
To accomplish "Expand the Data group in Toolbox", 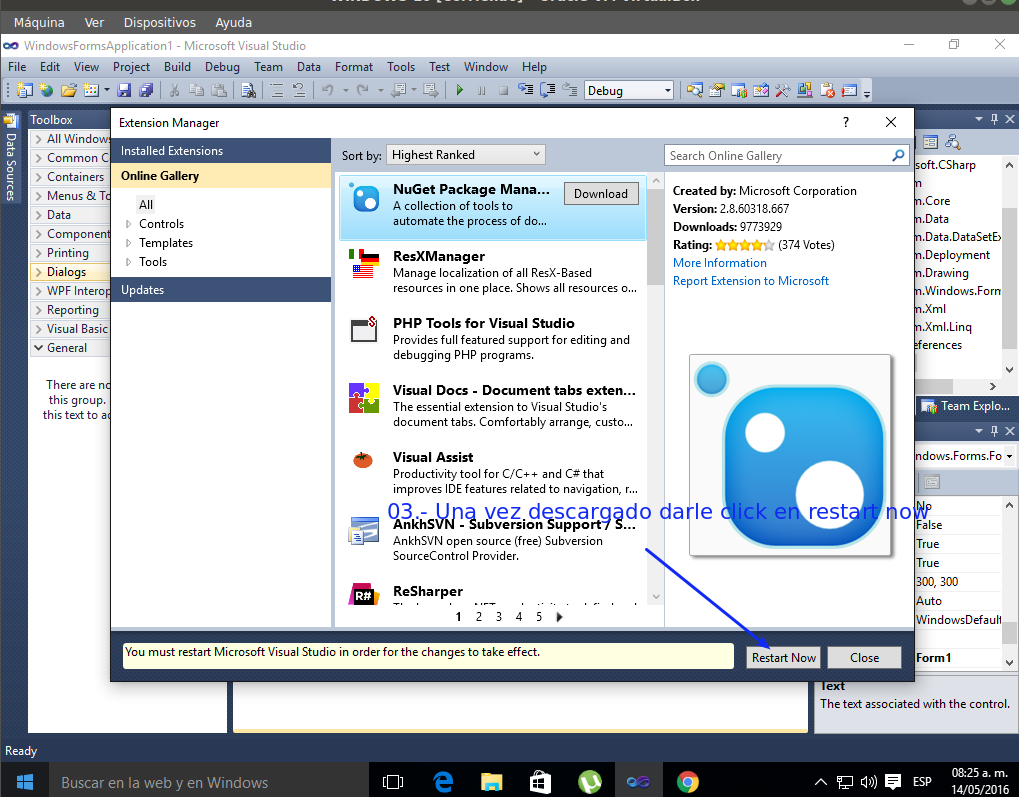I will pos(38,215).
